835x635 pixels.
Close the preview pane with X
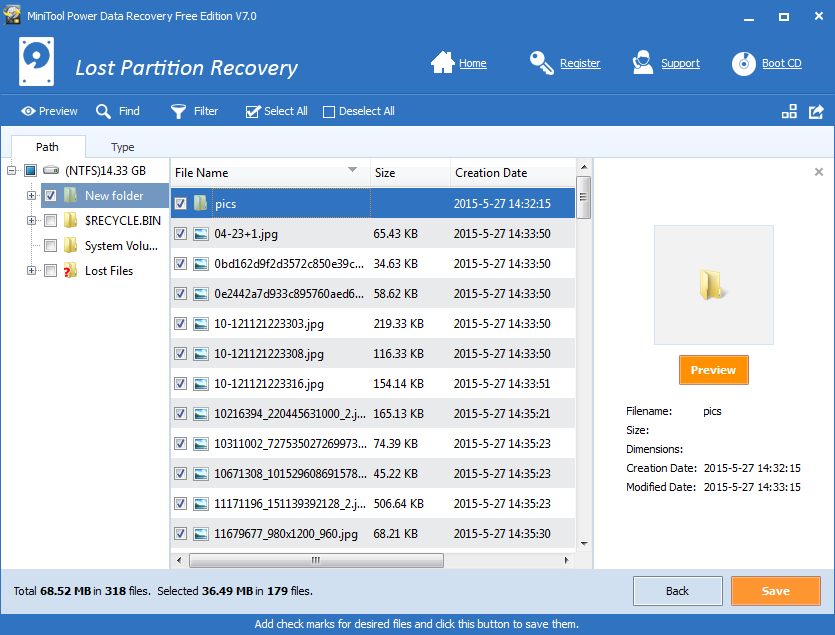point(819,172)
